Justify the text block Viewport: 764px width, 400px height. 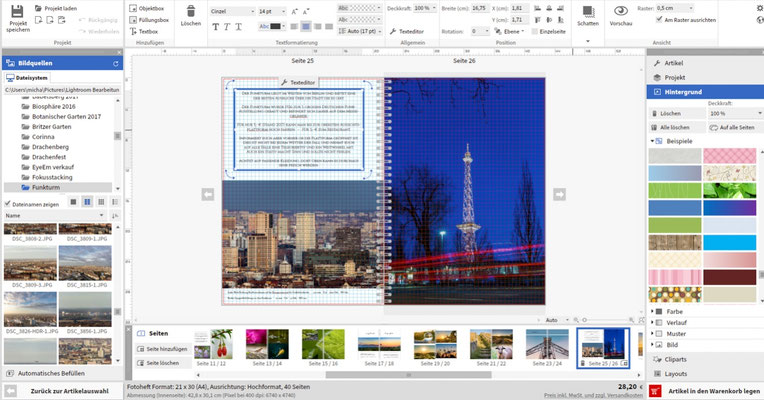pos(329,26)
